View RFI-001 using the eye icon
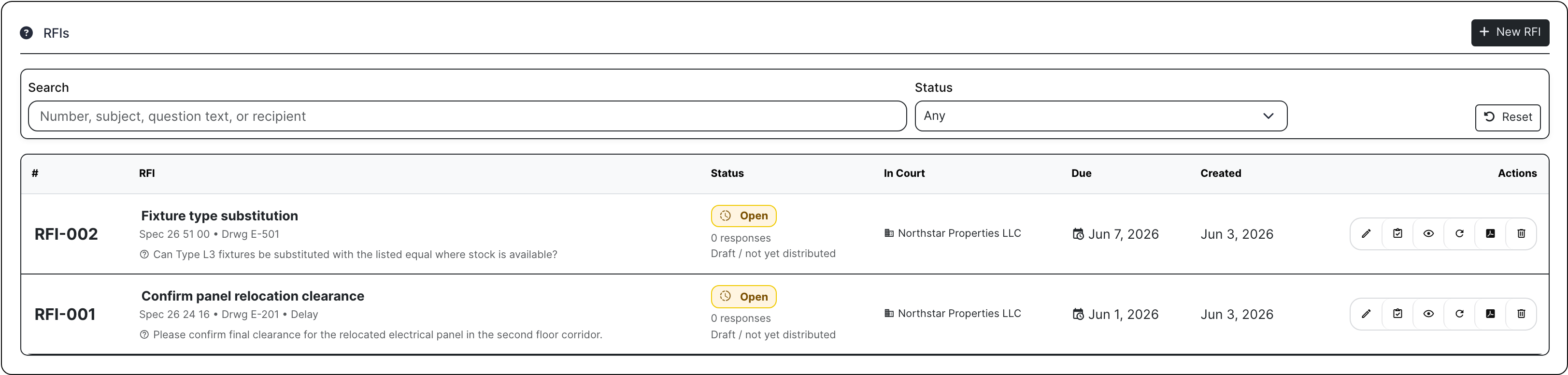The width and height of the screenshot is (1568, 375). (1428, 314)
